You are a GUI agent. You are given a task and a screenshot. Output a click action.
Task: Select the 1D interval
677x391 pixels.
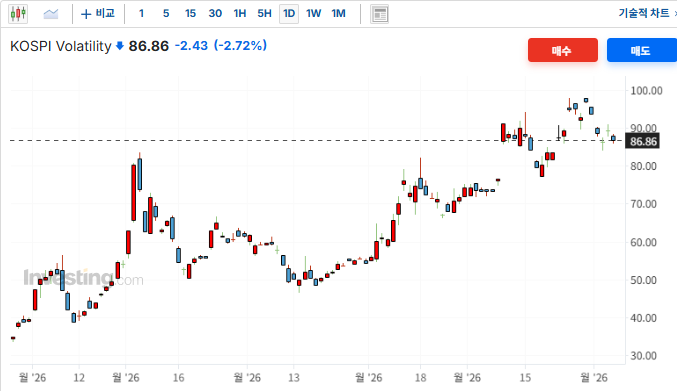point(289,14)
